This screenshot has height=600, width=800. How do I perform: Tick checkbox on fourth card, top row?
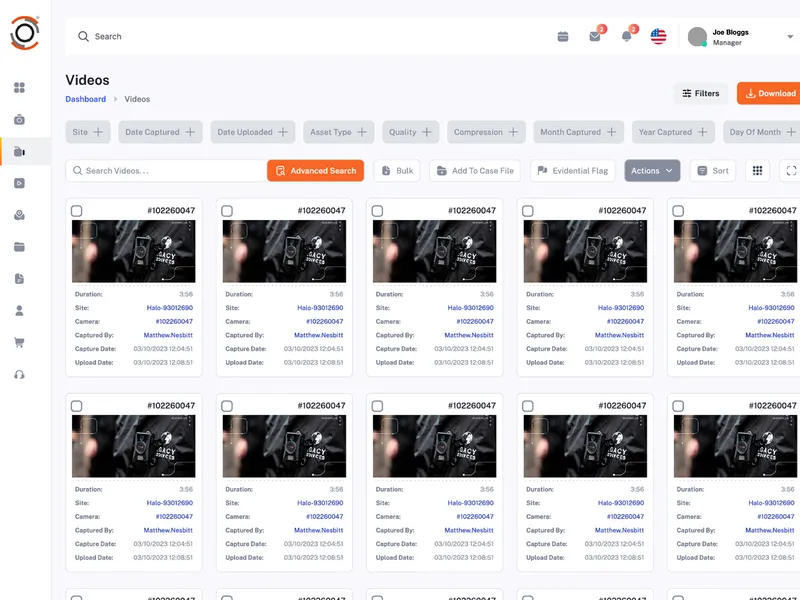pos(528,211)
